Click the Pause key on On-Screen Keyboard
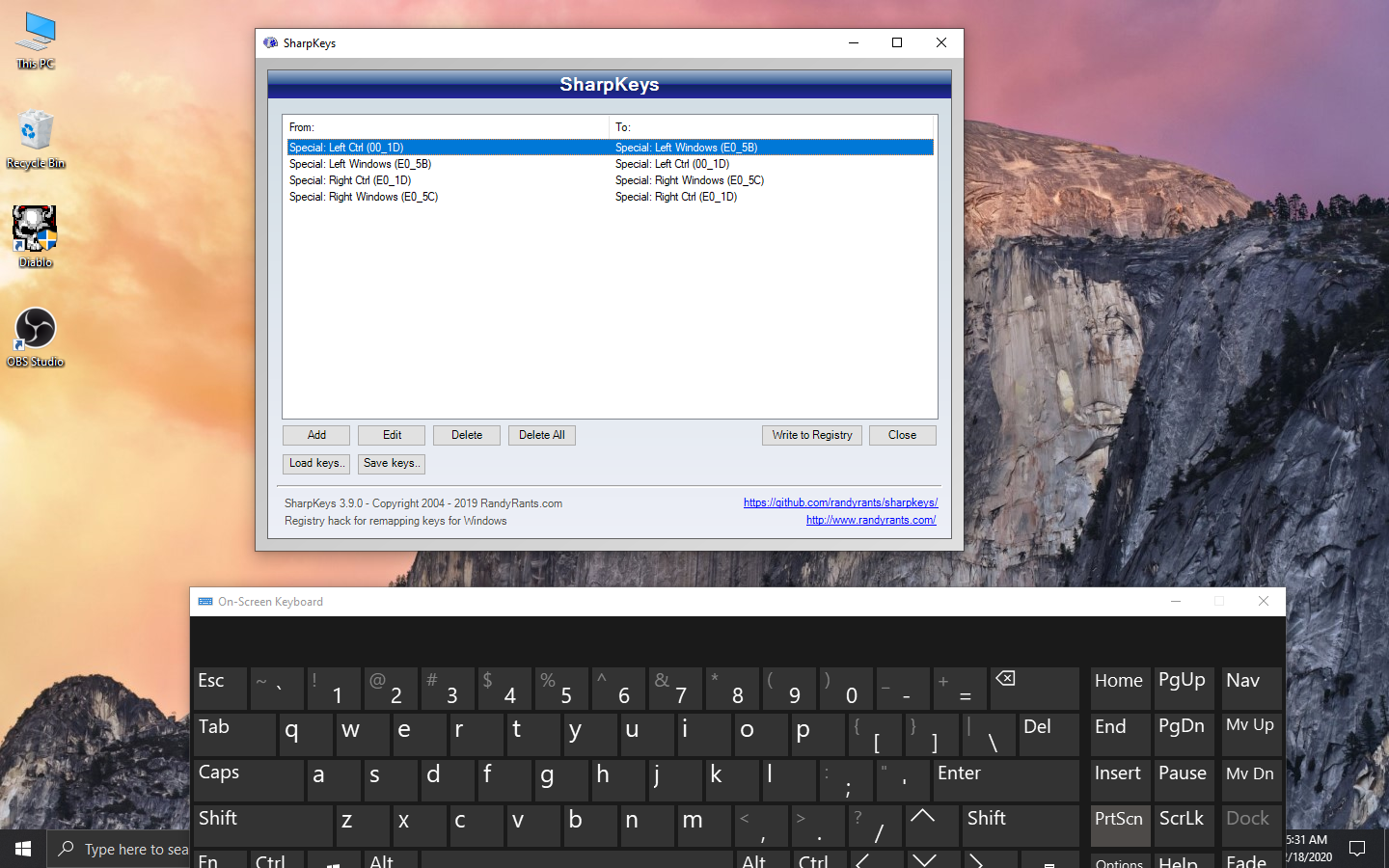 click(1184, 780)
